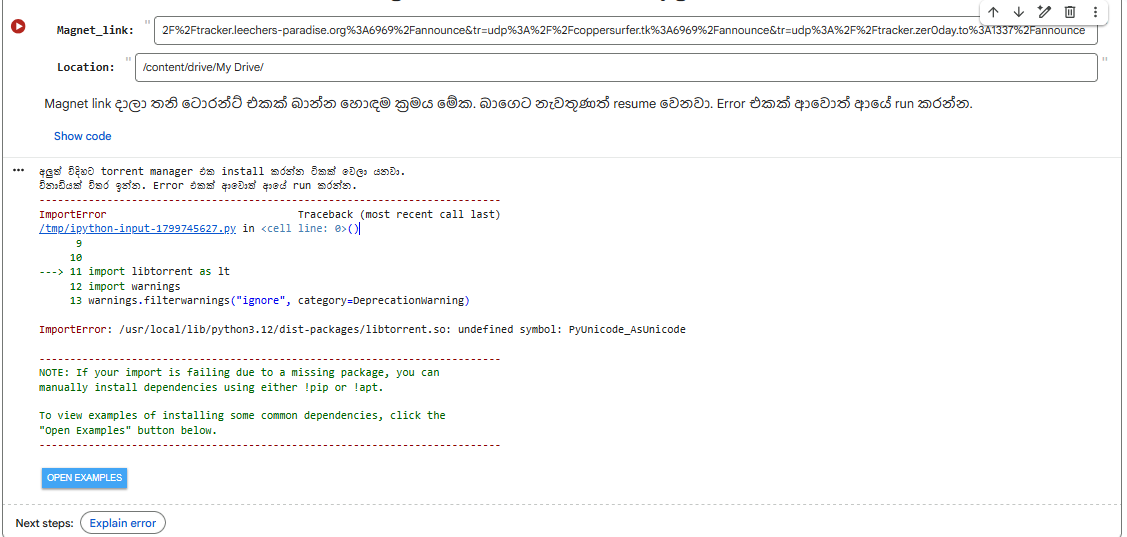
Task: Open output options three-dot icon beside output
Action: pos(19,170)
